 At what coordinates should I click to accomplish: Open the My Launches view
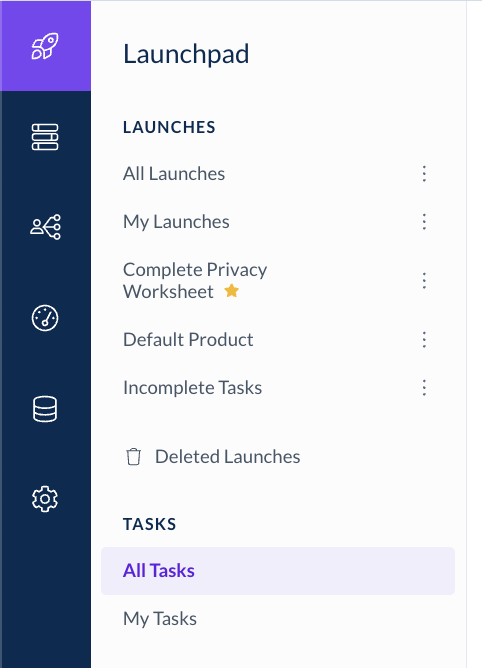click(x=176, y=222)
